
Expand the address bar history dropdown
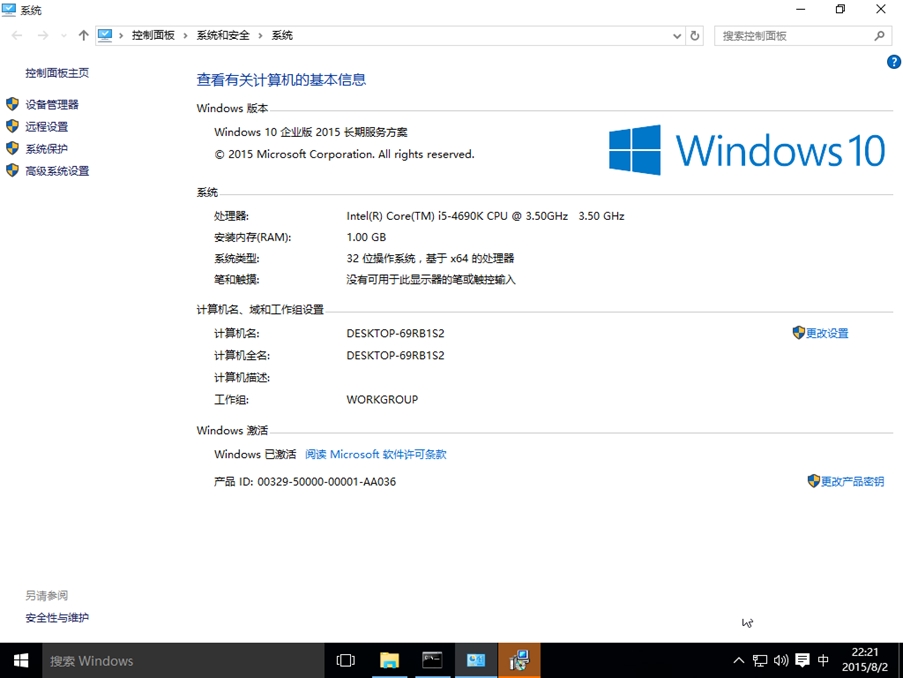pos(677,36)
